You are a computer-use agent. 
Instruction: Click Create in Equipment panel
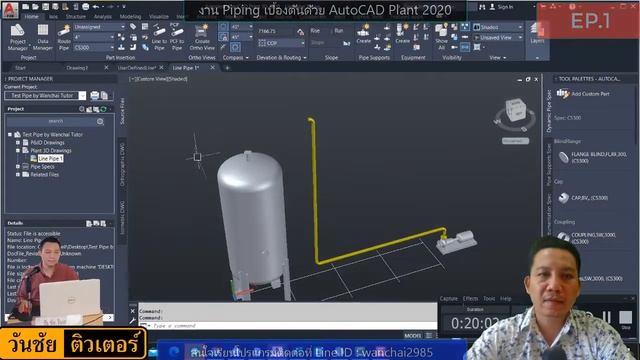point(402,34)
